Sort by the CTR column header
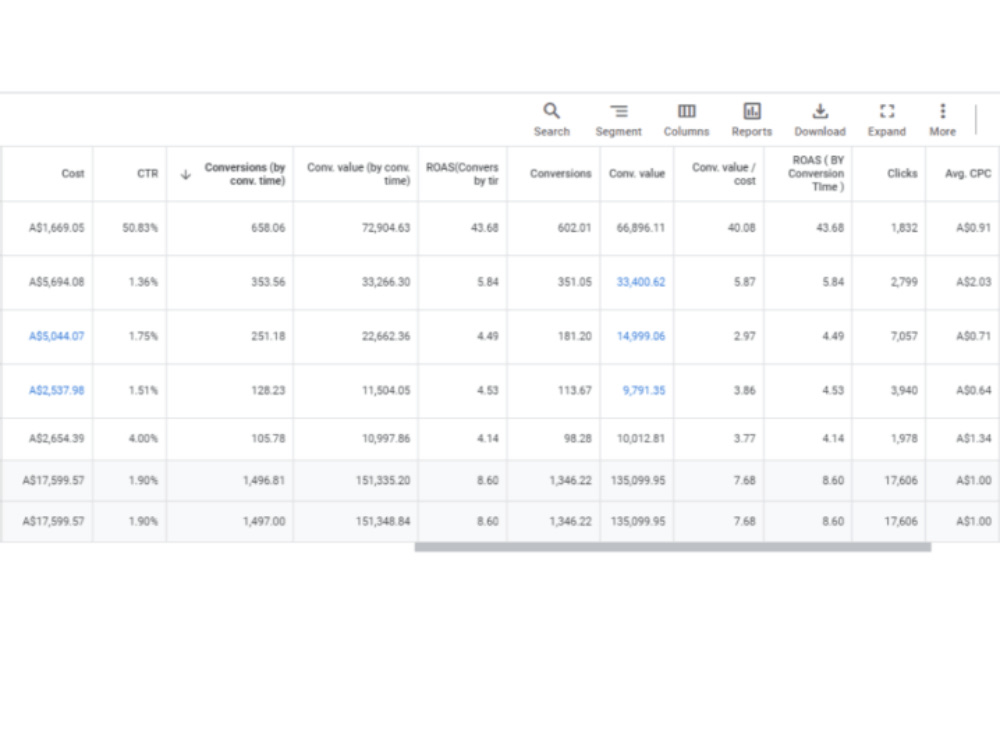Image resolution: width=1000 pixels, height=750 pixels. tap(147, 173)
